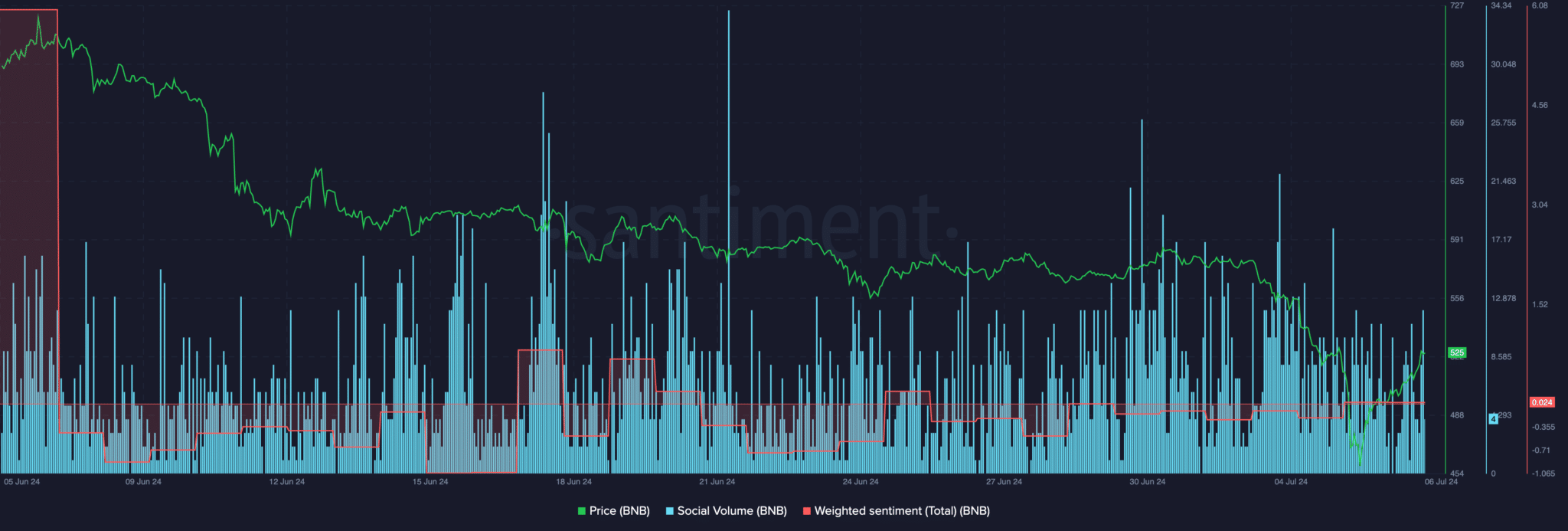Select the 05 Jun 24 date label

(x=22, y=482)
